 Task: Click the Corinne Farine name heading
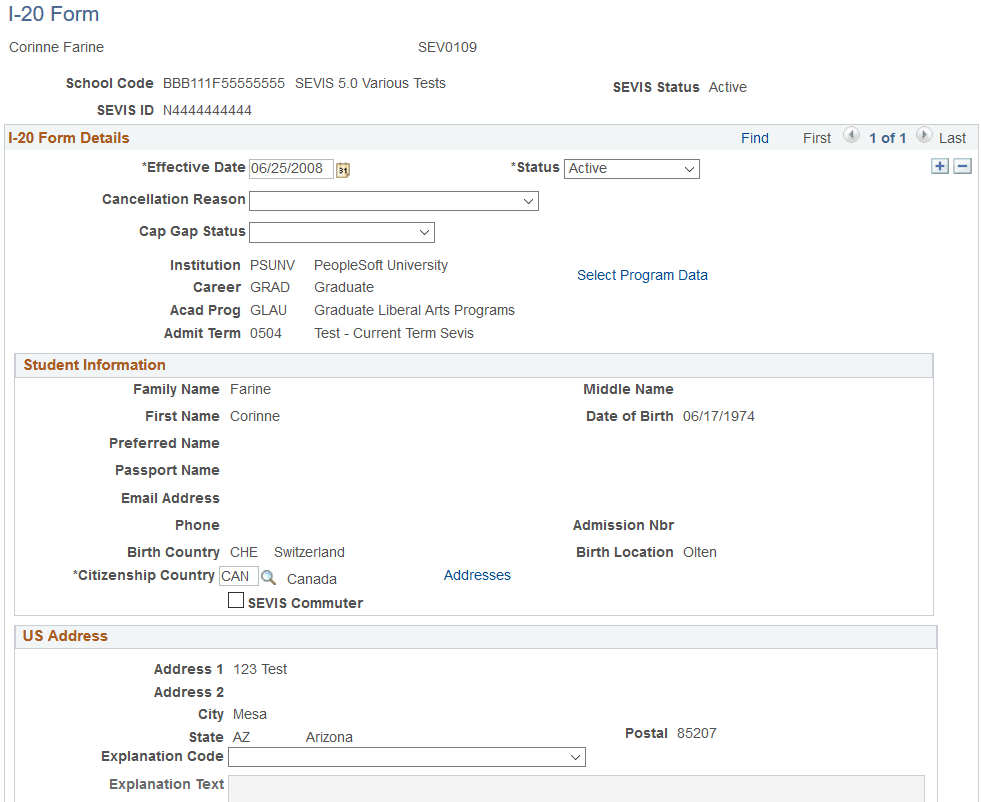point(56,48)
